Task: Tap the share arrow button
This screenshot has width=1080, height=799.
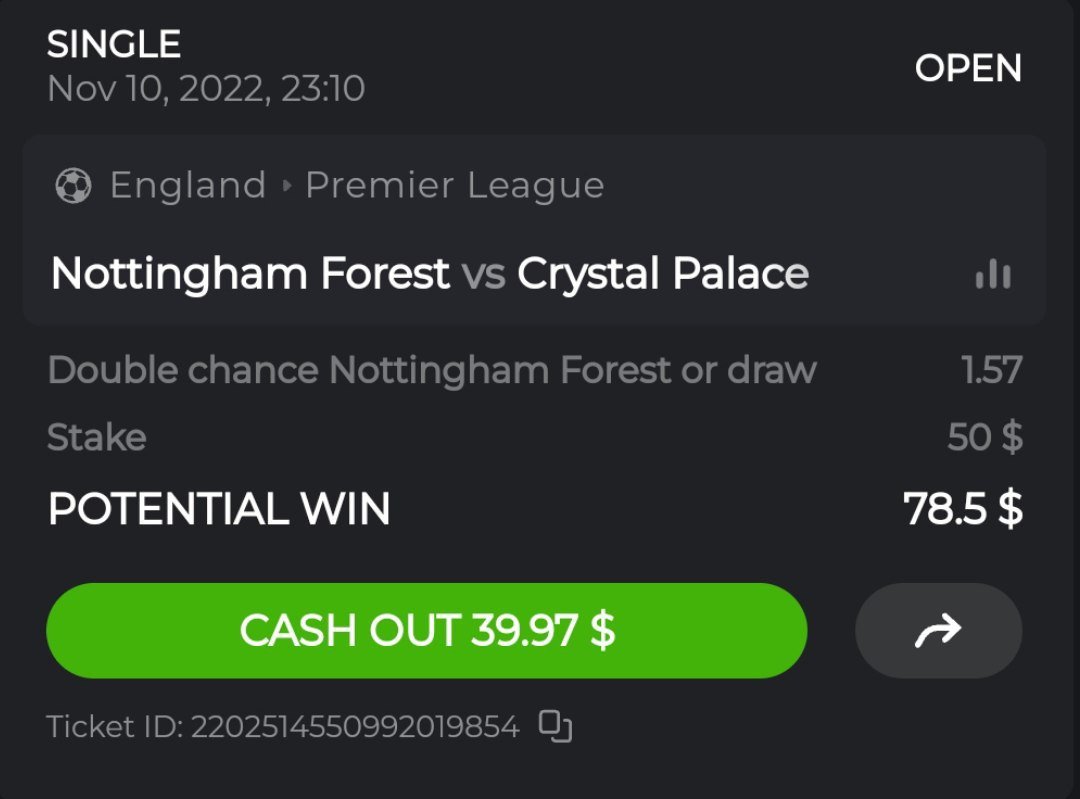Action: click(x=938, y=631)
